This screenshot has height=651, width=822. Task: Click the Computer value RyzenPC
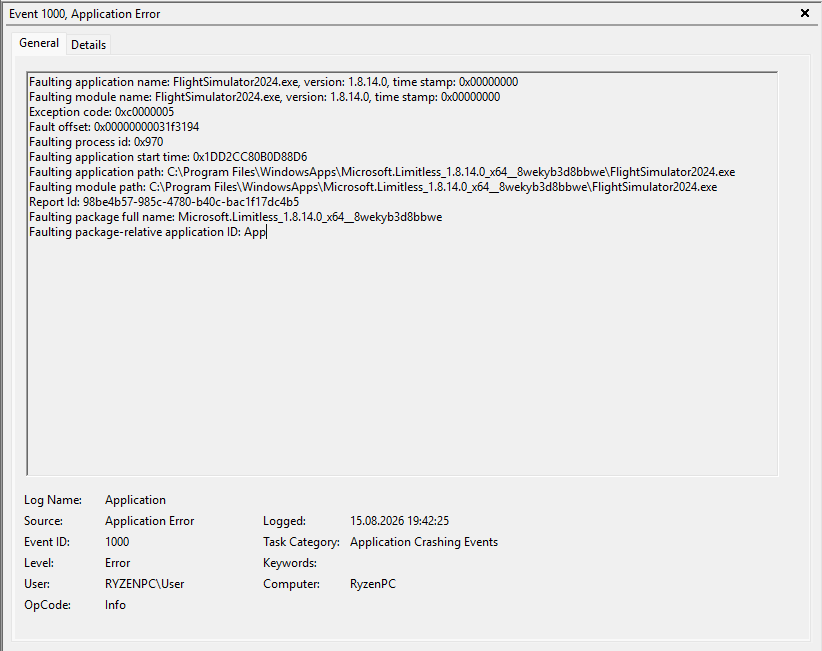click(x=373, y=584)
